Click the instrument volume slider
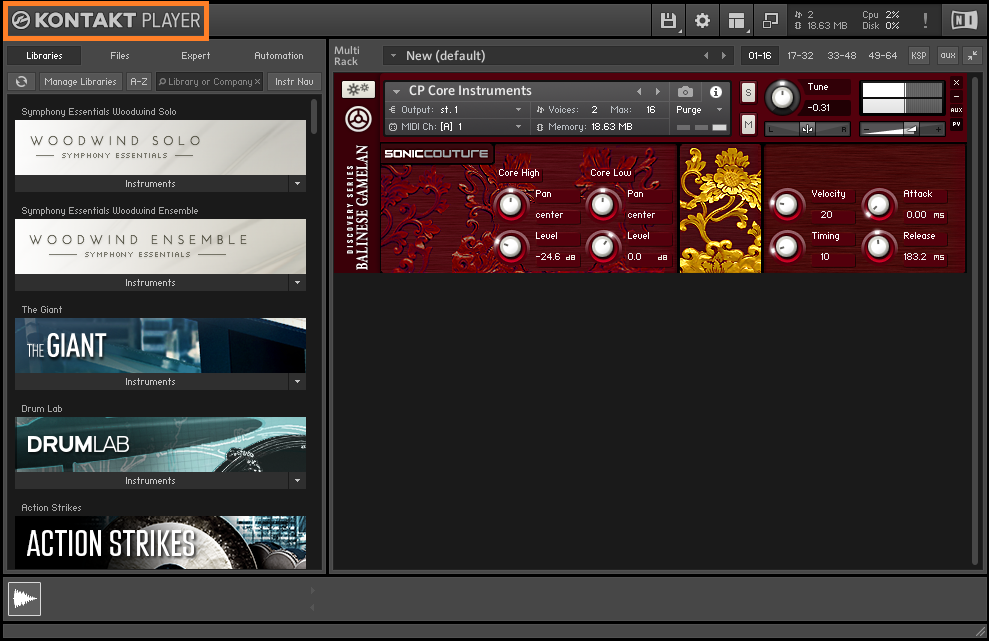Screen dimensions: 989x641 pyautogui.click(x=901, y=129)
